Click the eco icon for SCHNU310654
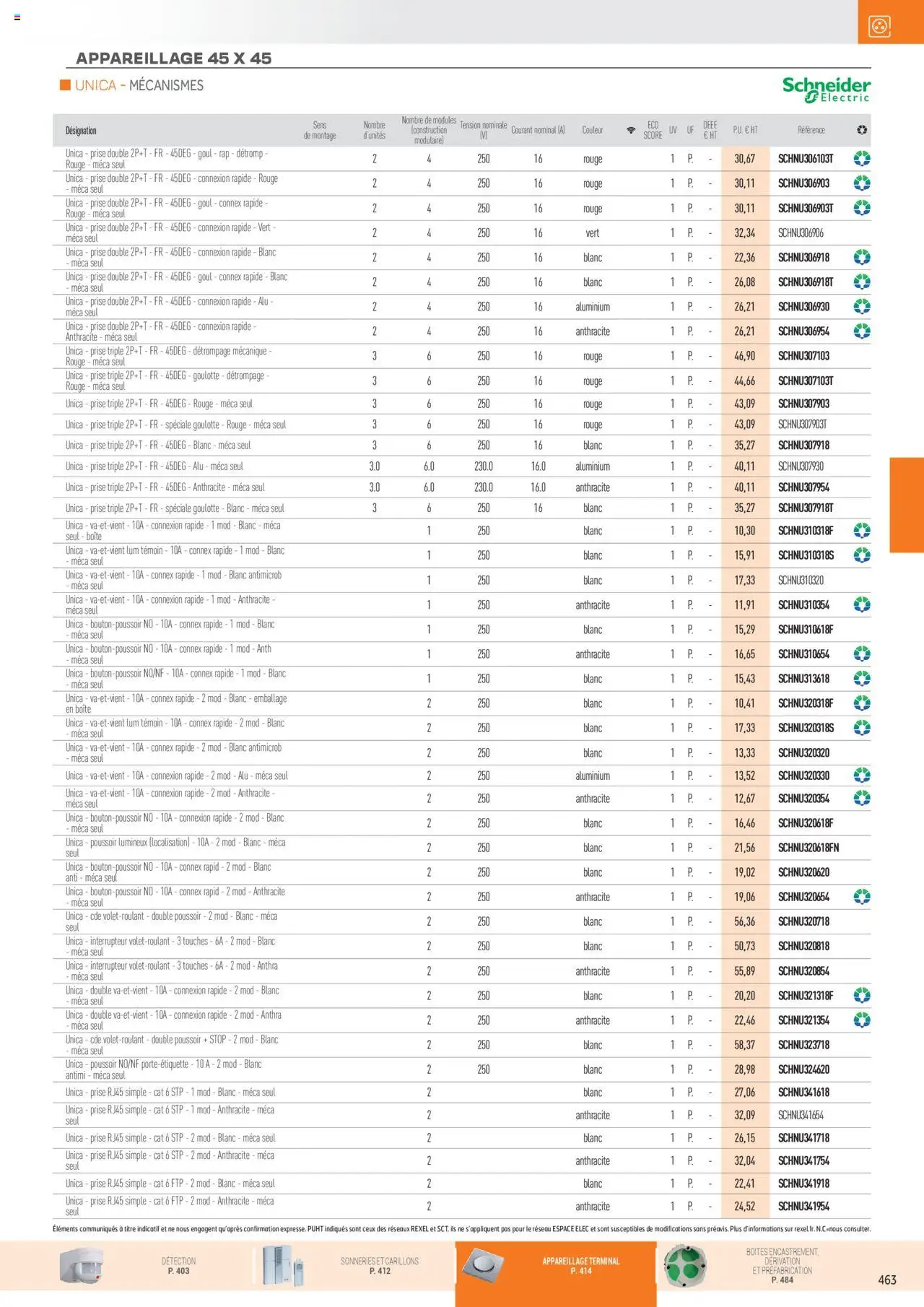Image resolution: width=924 pixels, height=1307 pixels. click(x=862, y=654)
